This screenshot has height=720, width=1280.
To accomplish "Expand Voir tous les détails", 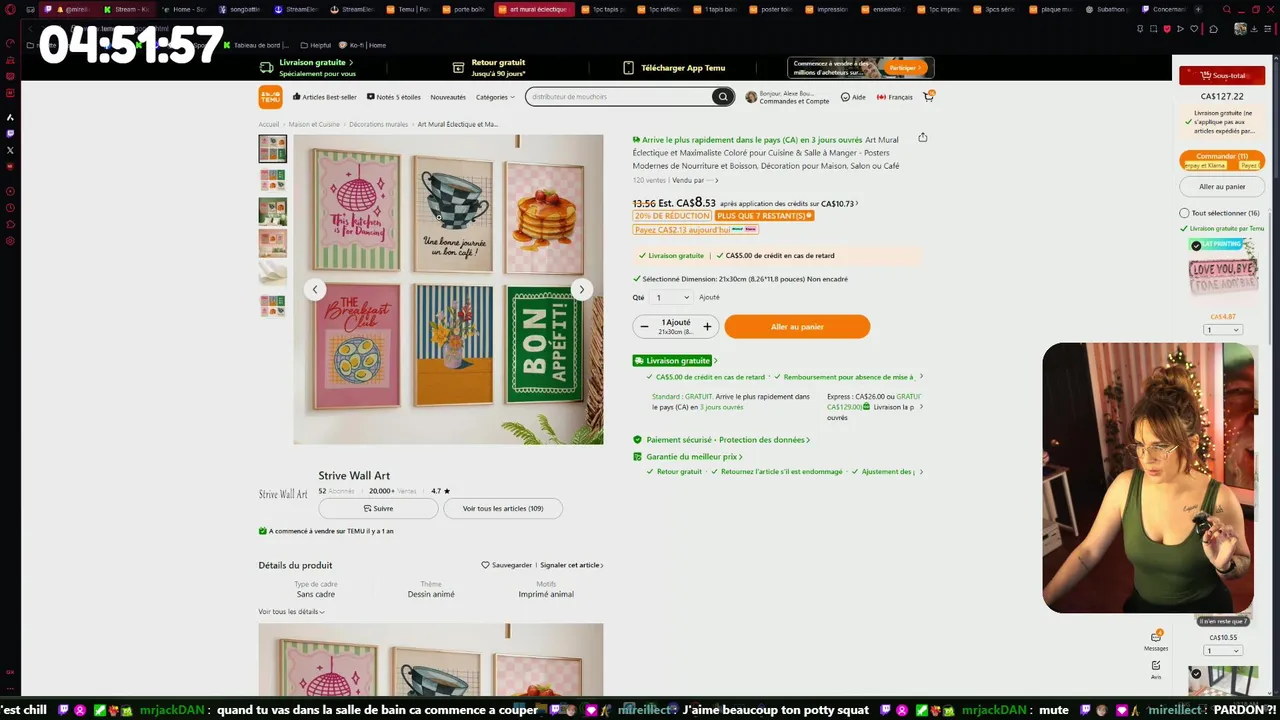I will pos(291,612).
